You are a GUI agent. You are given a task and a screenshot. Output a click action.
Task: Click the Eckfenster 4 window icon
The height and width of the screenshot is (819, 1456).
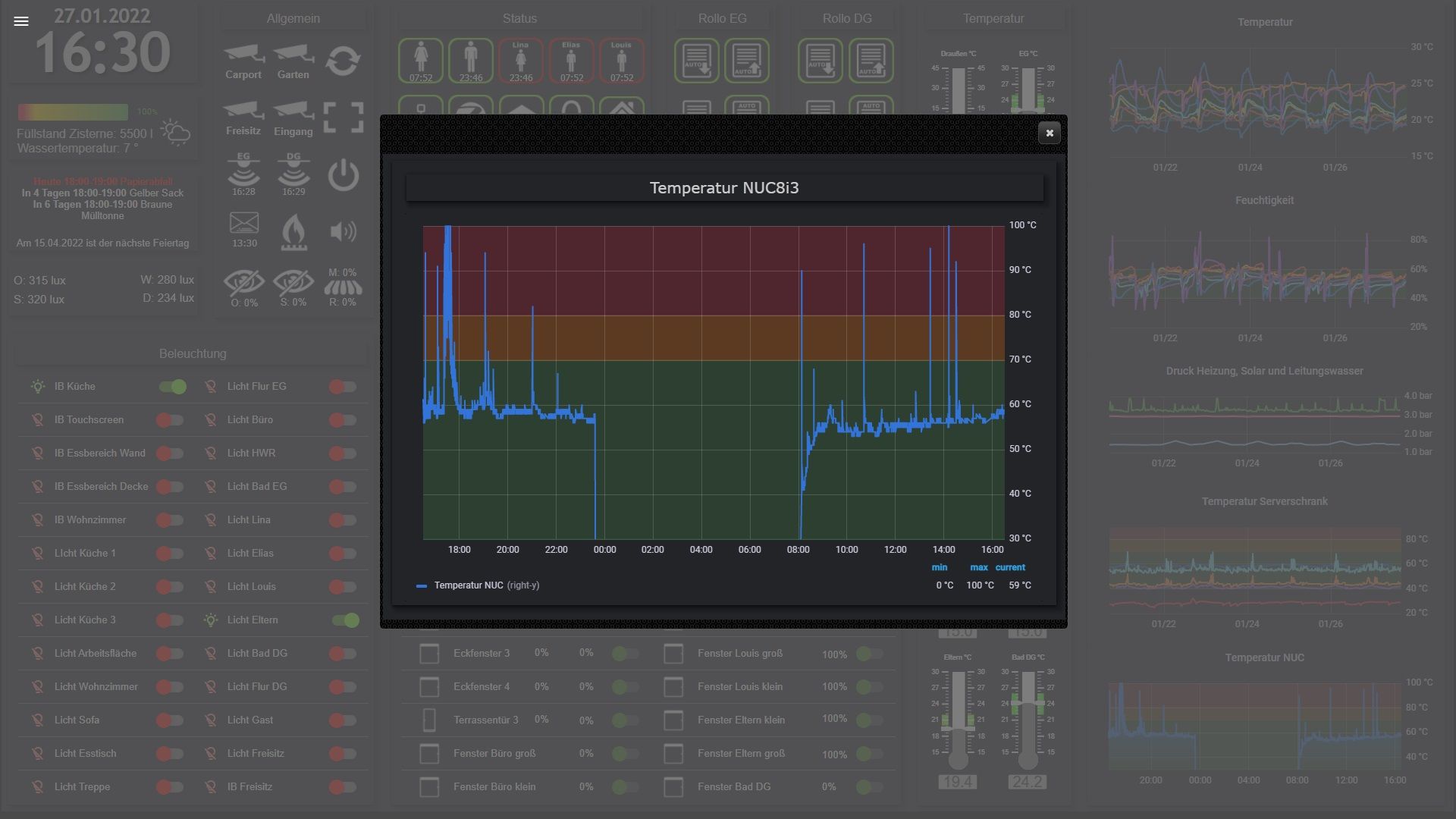[x=429, y=687]
